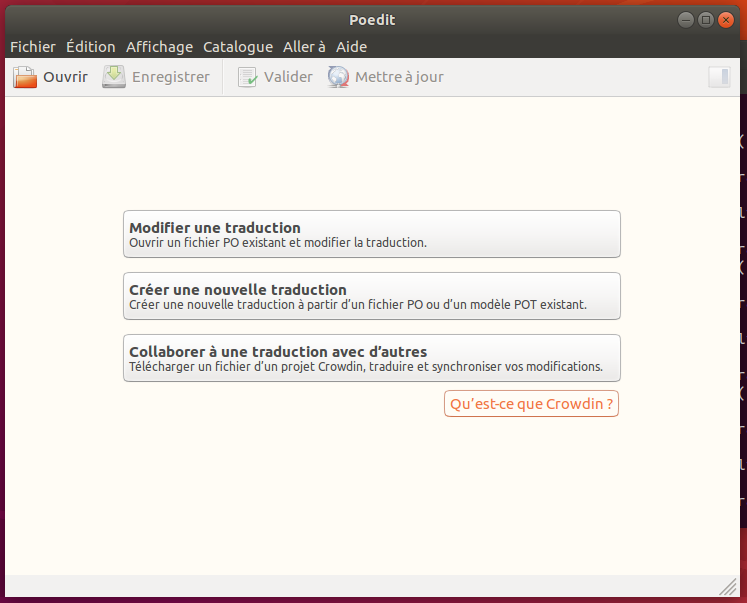Close the Poedit window
Viewport: 747px width, 603px height.
coord(726,20)
